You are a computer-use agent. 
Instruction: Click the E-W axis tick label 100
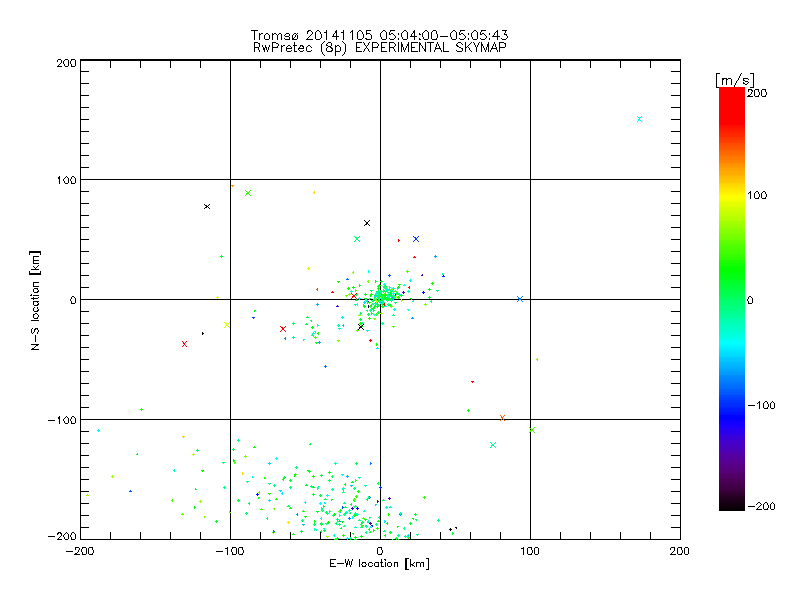point(529,550)
